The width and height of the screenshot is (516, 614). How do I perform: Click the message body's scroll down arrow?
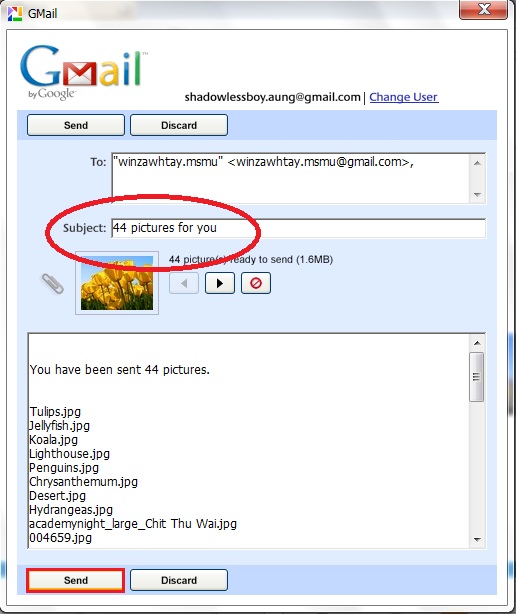477,540
